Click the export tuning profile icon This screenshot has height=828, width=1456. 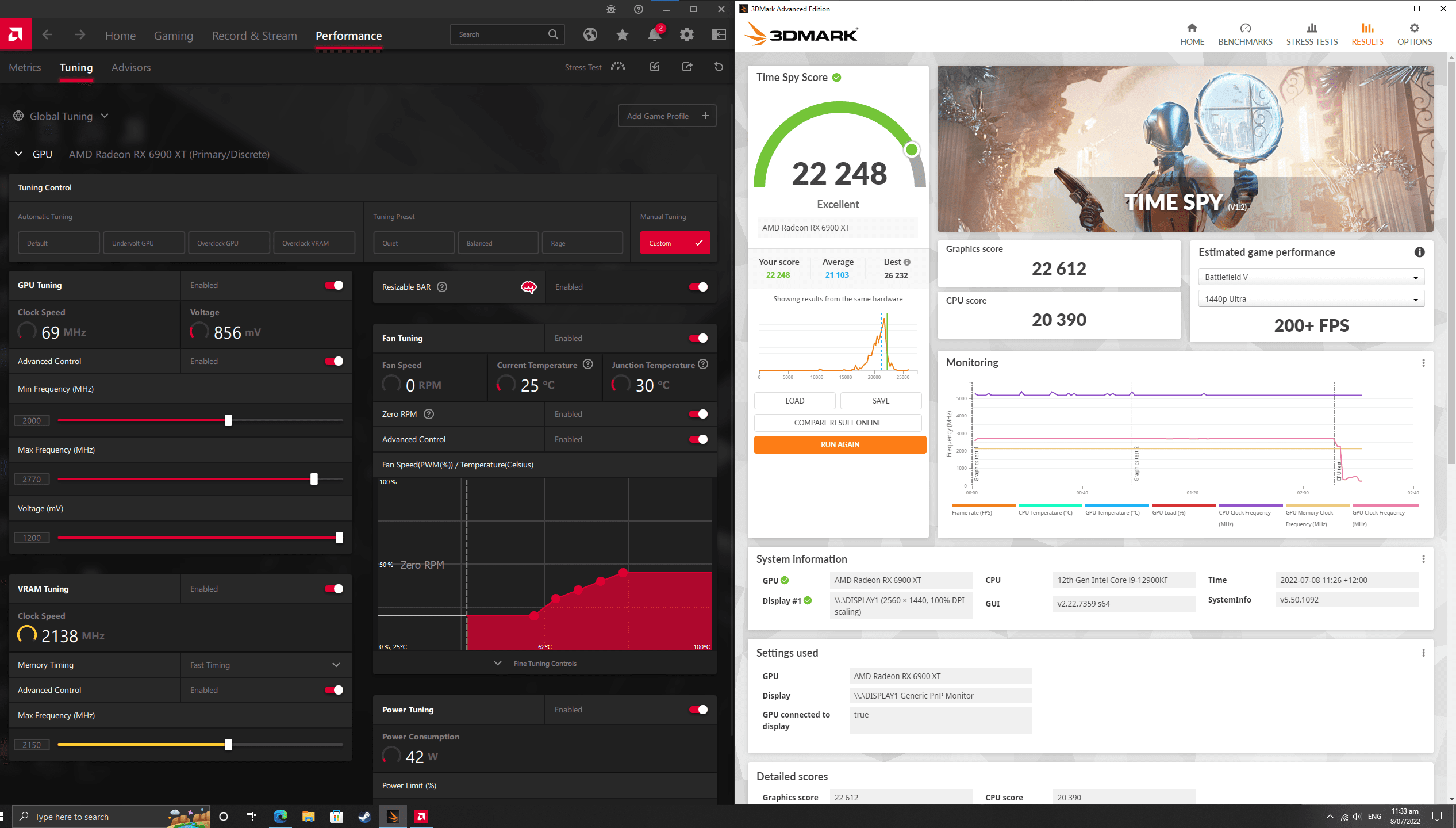[x=687, y=67]
